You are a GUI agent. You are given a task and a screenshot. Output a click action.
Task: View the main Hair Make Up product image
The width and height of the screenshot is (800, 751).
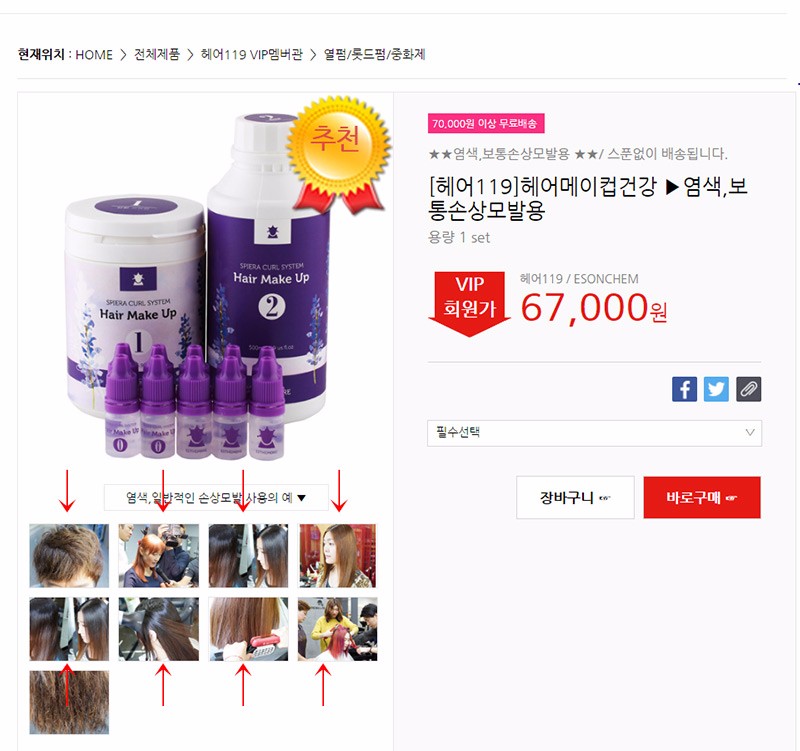pos(204,286)
